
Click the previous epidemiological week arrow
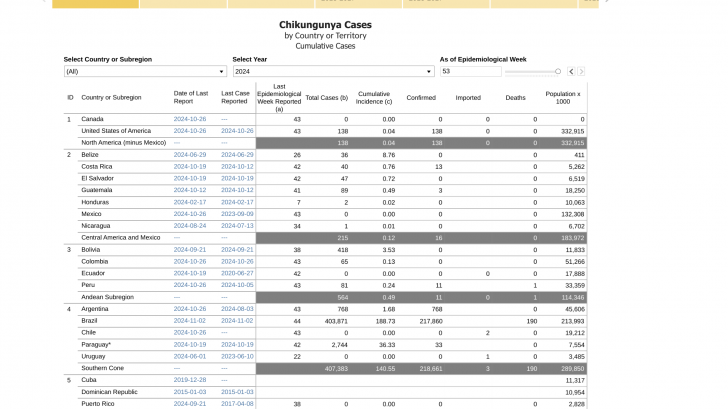point(571,72)
